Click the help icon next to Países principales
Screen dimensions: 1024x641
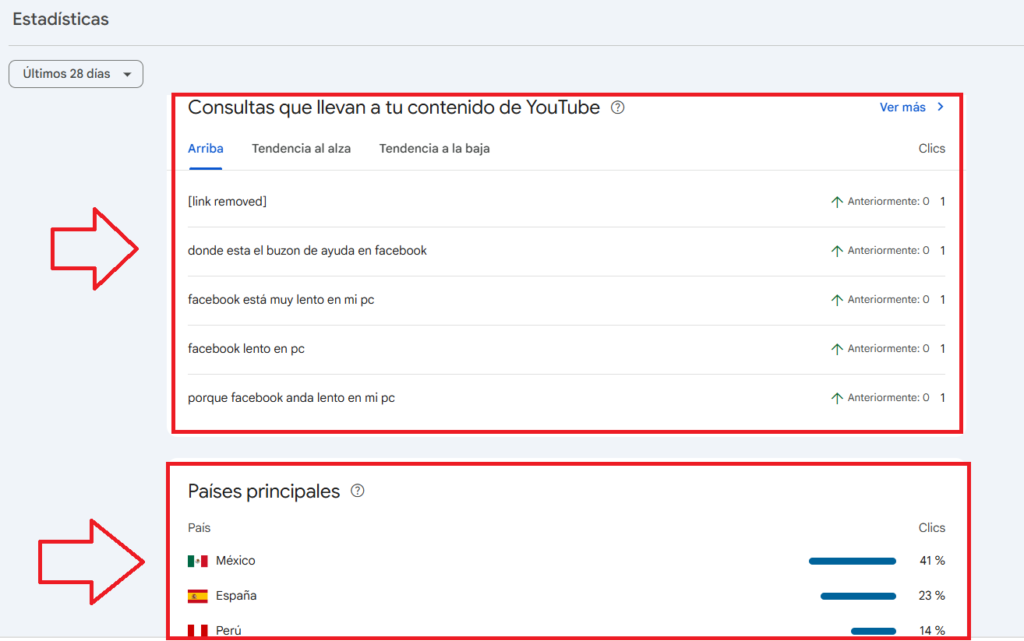(357, 491)
